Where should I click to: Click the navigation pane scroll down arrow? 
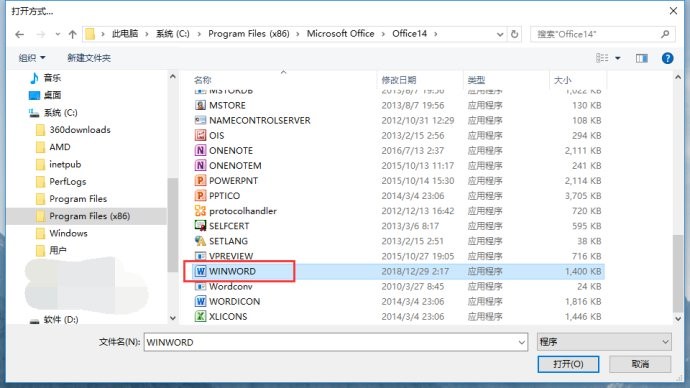click(x=172, y=318)
